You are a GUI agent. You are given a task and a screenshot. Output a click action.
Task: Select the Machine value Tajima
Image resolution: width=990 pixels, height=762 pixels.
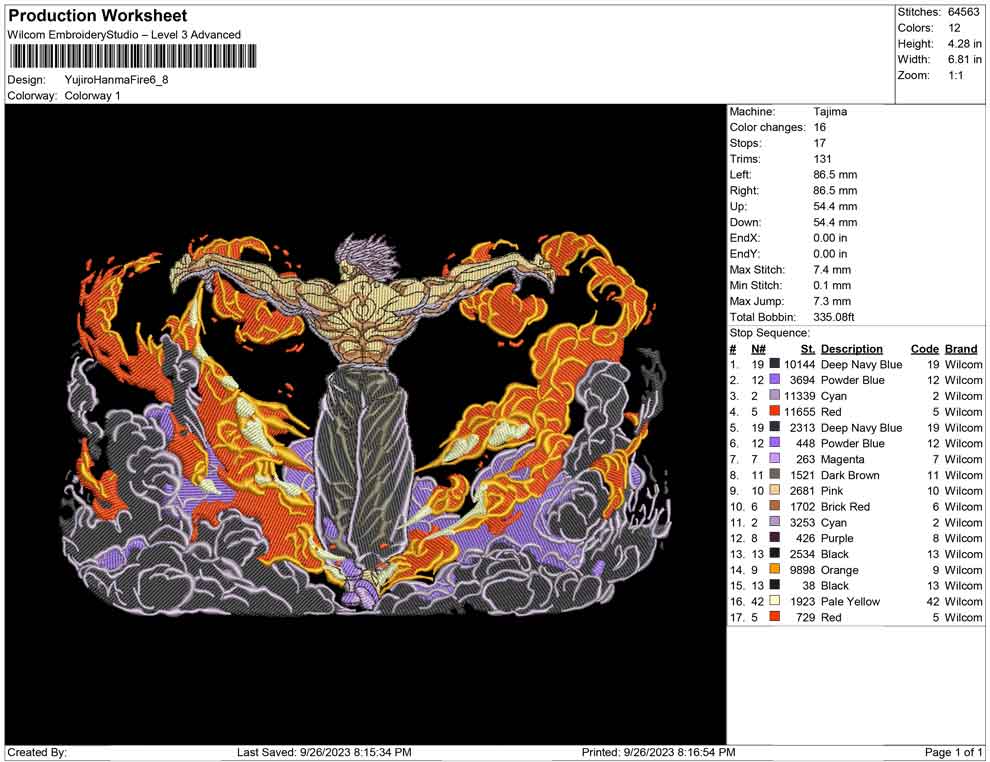click(830, 112)
